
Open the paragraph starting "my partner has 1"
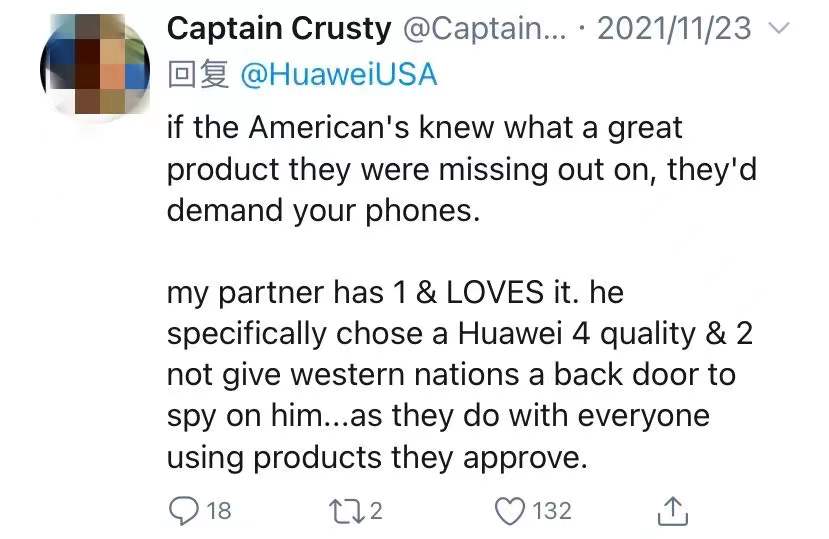[460, 375]
